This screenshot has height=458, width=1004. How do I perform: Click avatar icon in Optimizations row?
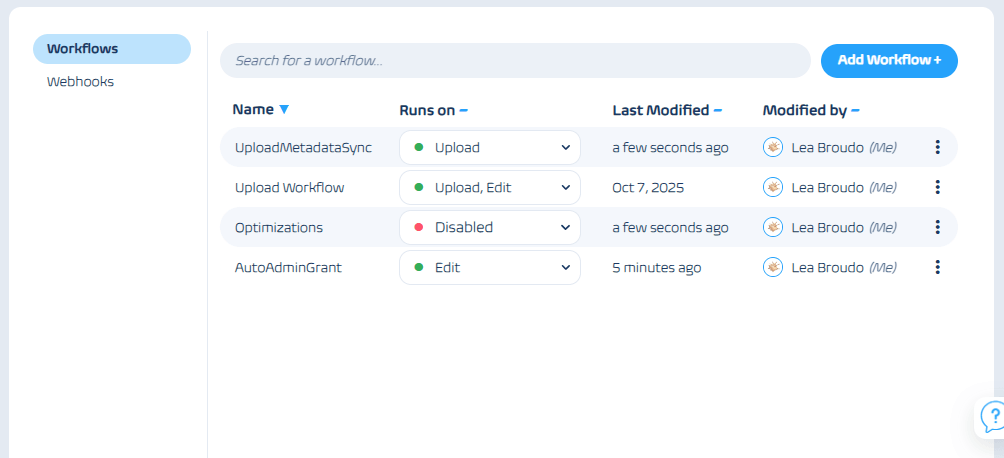(773, 227)
